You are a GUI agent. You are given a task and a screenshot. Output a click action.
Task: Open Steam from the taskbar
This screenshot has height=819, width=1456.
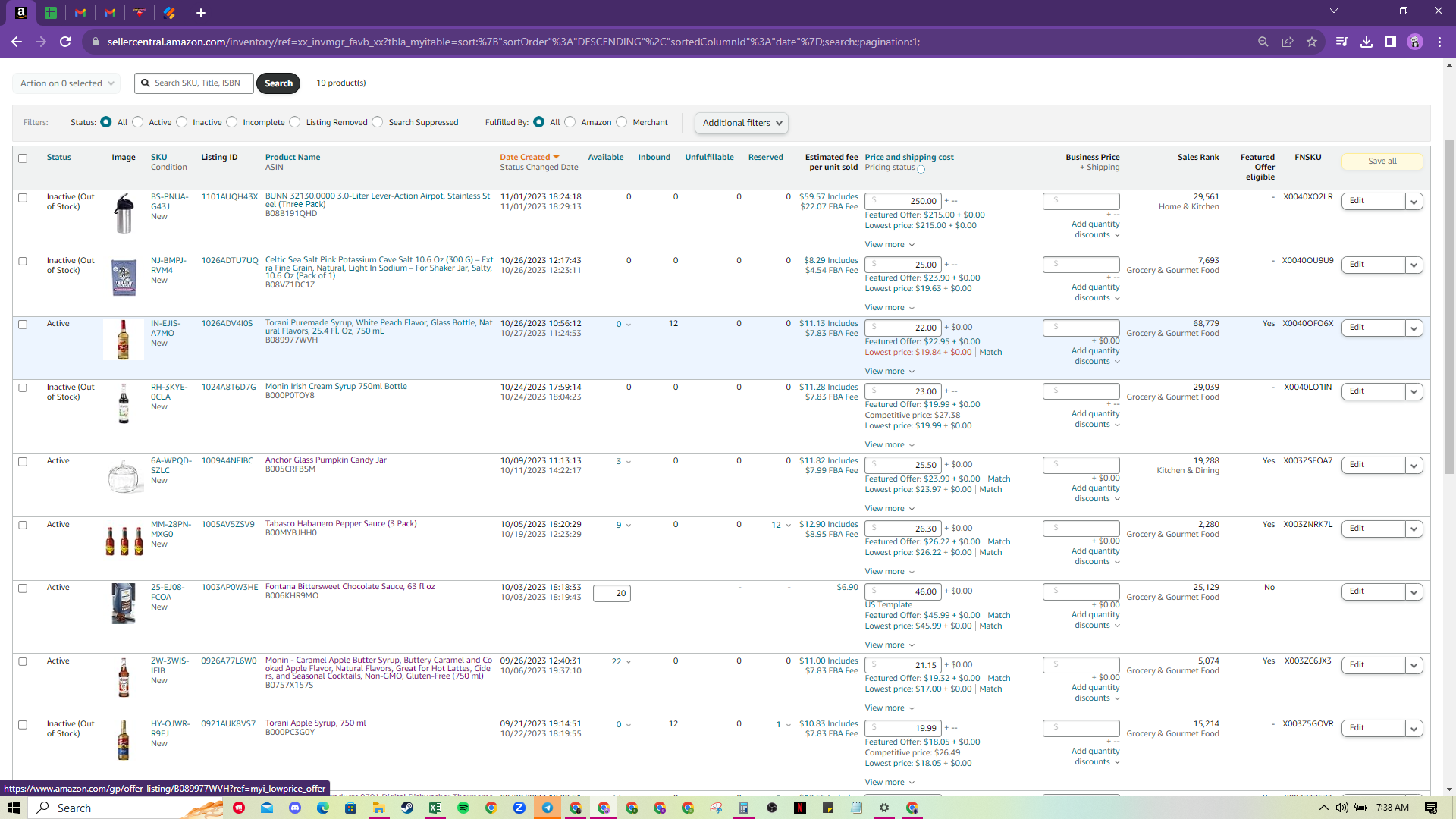(x=407, y=808)
